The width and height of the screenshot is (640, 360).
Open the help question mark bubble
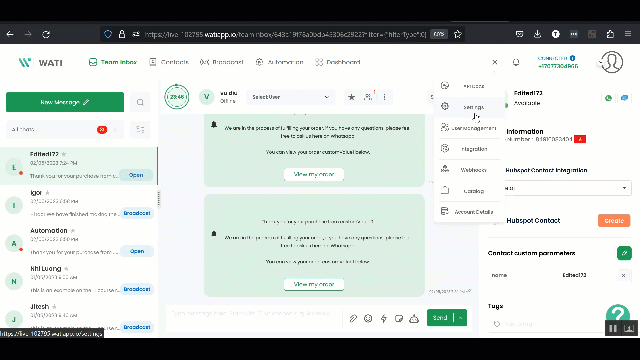tap(618, 315)
